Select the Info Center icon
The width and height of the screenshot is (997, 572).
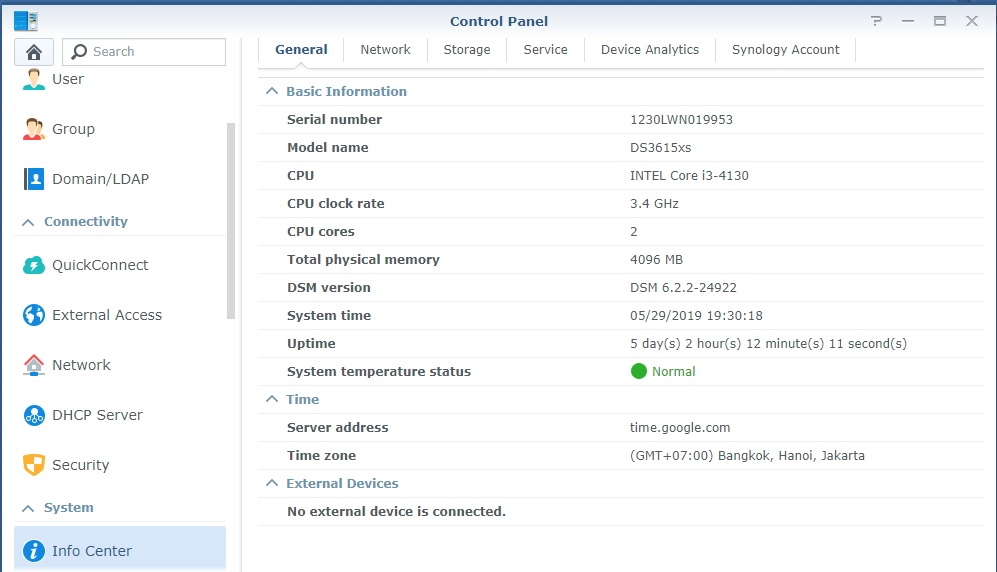pyautogui.click(x=34, y=551)
